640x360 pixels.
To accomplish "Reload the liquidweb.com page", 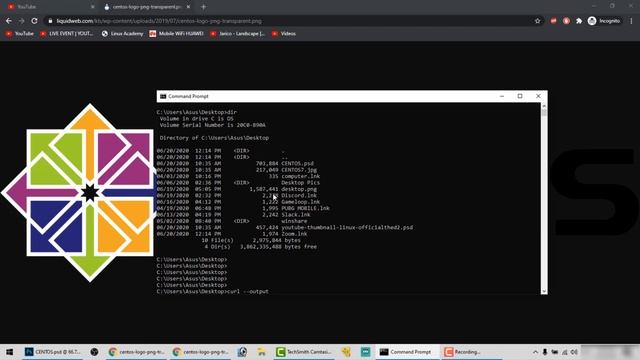I will [x=35, y=21].
